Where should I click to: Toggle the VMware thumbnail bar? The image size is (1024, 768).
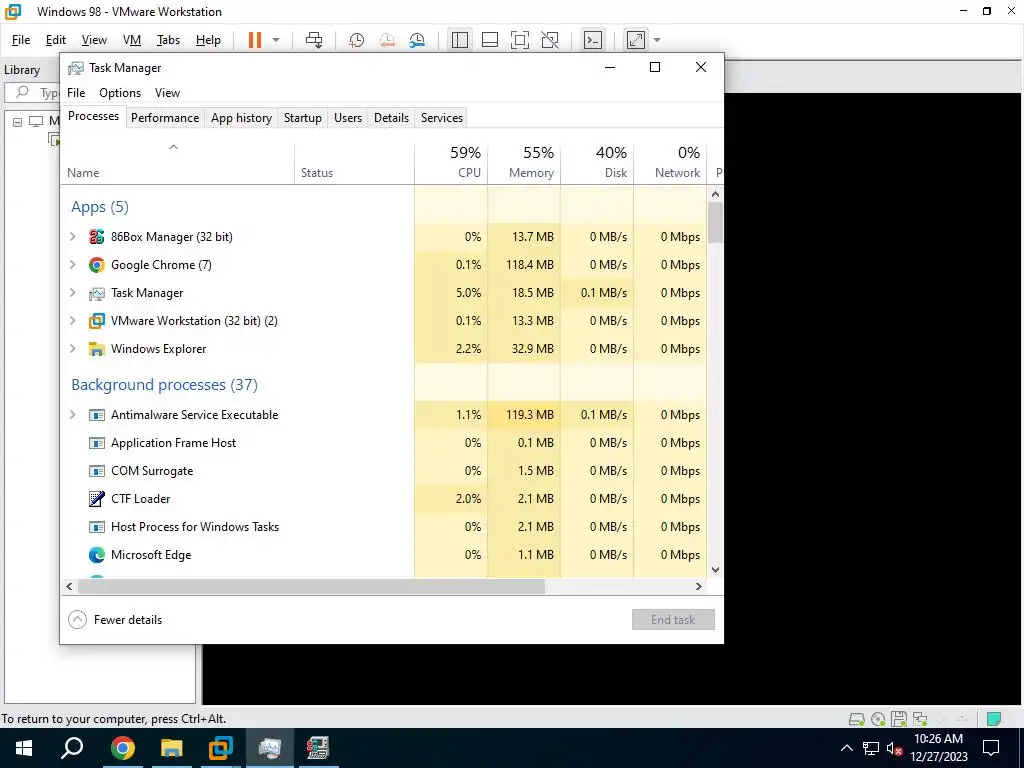point(490,40)
